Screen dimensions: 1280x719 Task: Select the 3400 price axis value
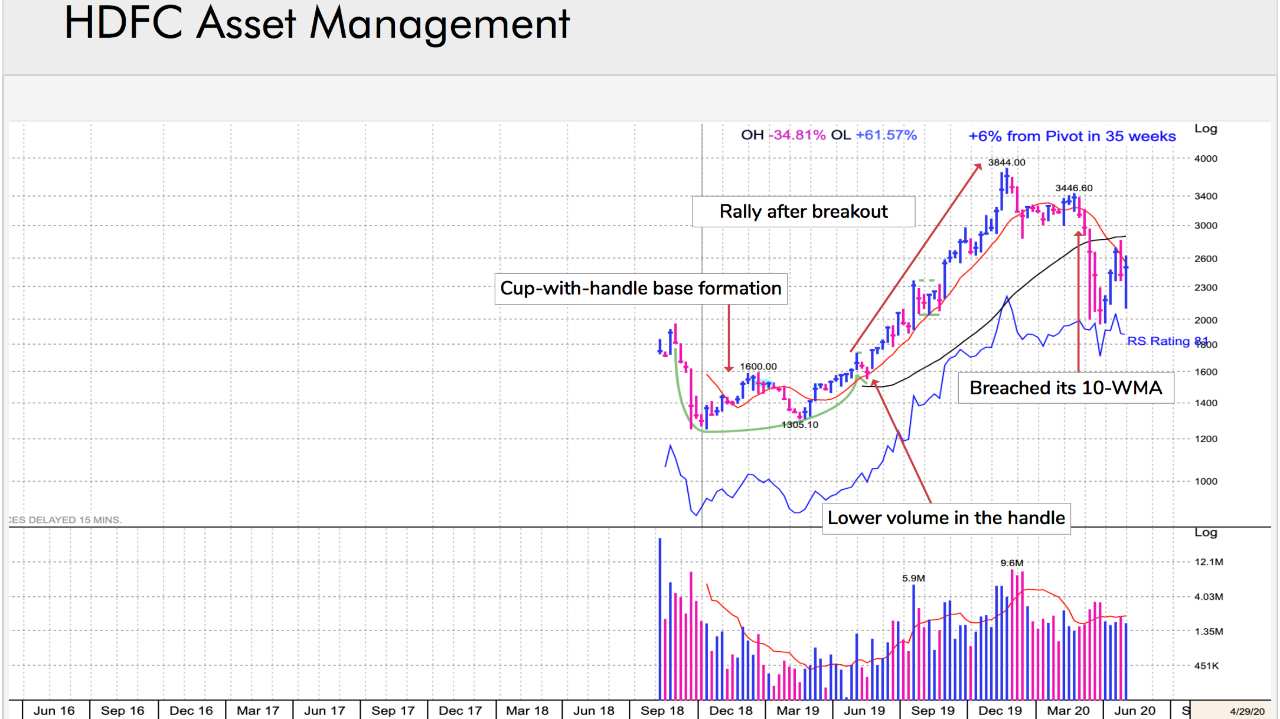point(1205,196)
